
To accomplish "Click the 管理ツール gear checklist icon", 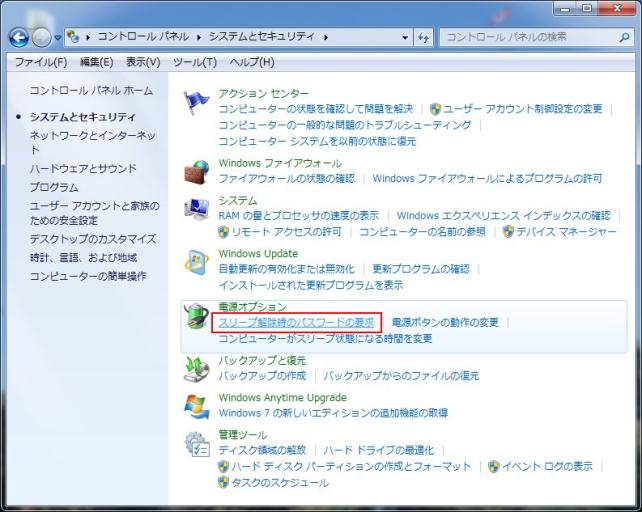I will (x=197, y=444).
